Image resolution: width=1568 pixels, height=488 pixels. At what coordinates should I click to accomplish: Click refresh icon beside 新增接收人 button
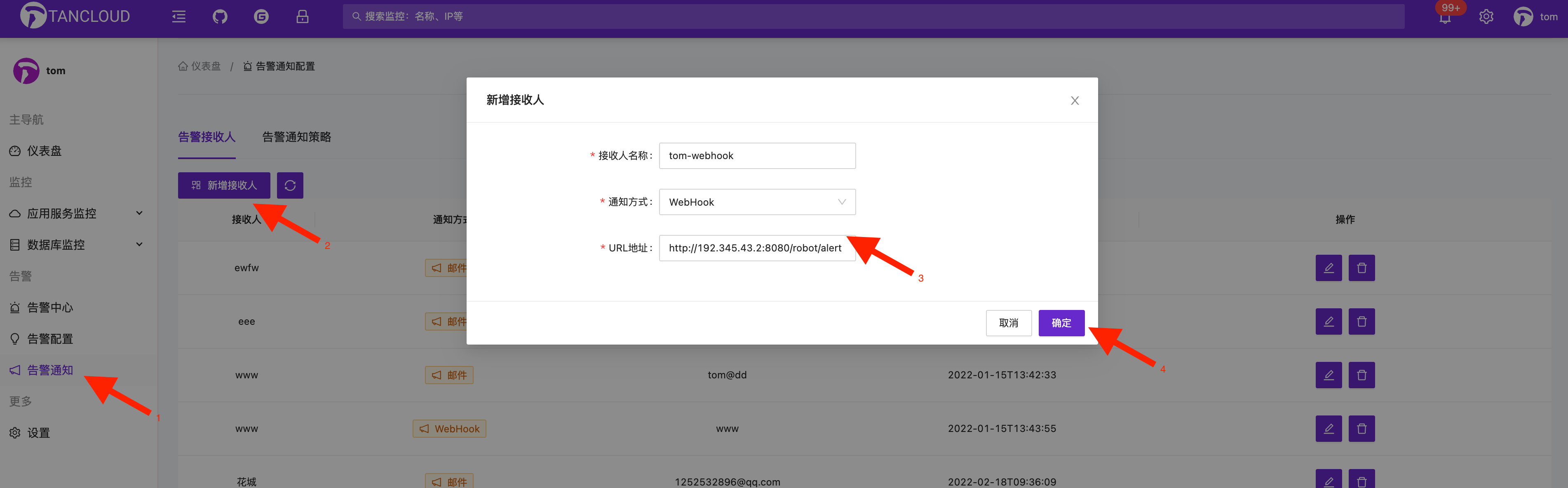click(x=290, y=185)
